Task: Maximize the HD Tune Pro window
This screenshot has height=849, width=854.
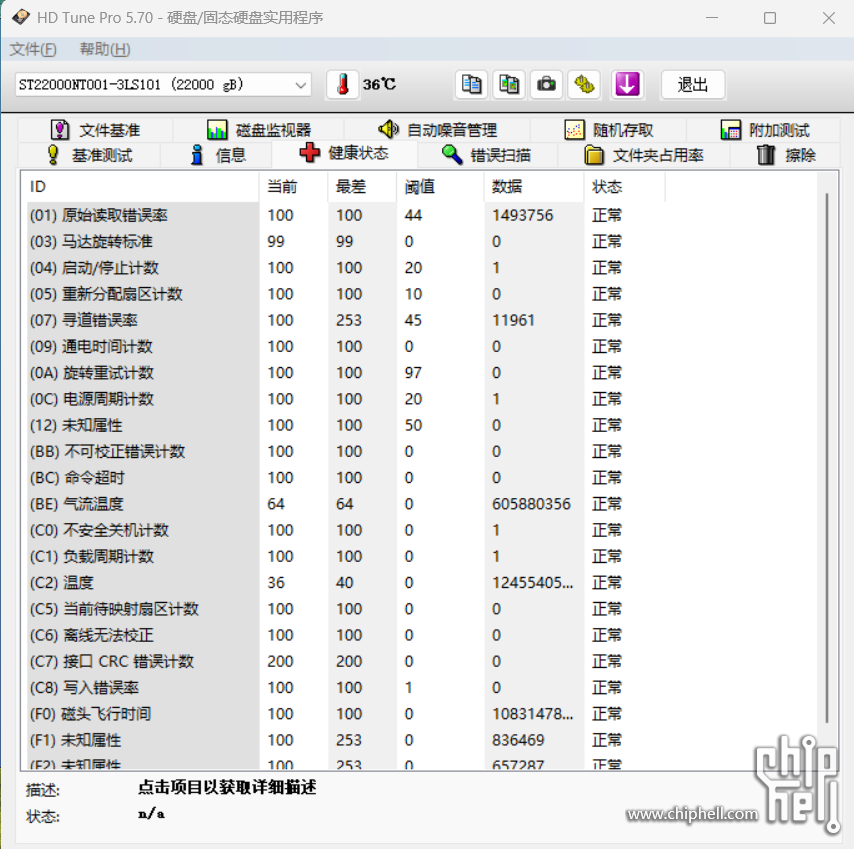Action: 770,18
